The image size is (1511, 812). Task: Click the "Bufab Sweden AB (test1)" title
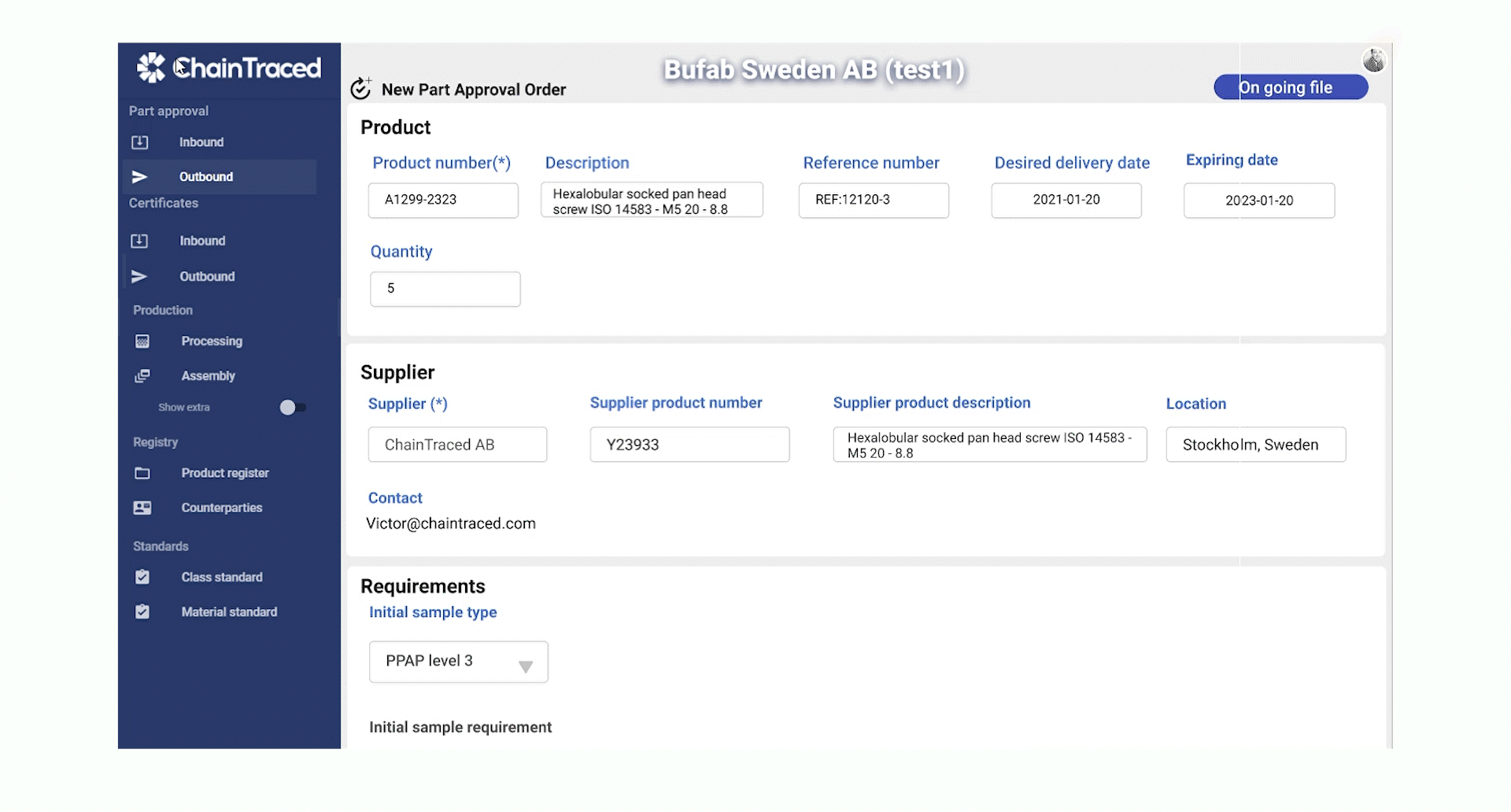coord(815,69)
